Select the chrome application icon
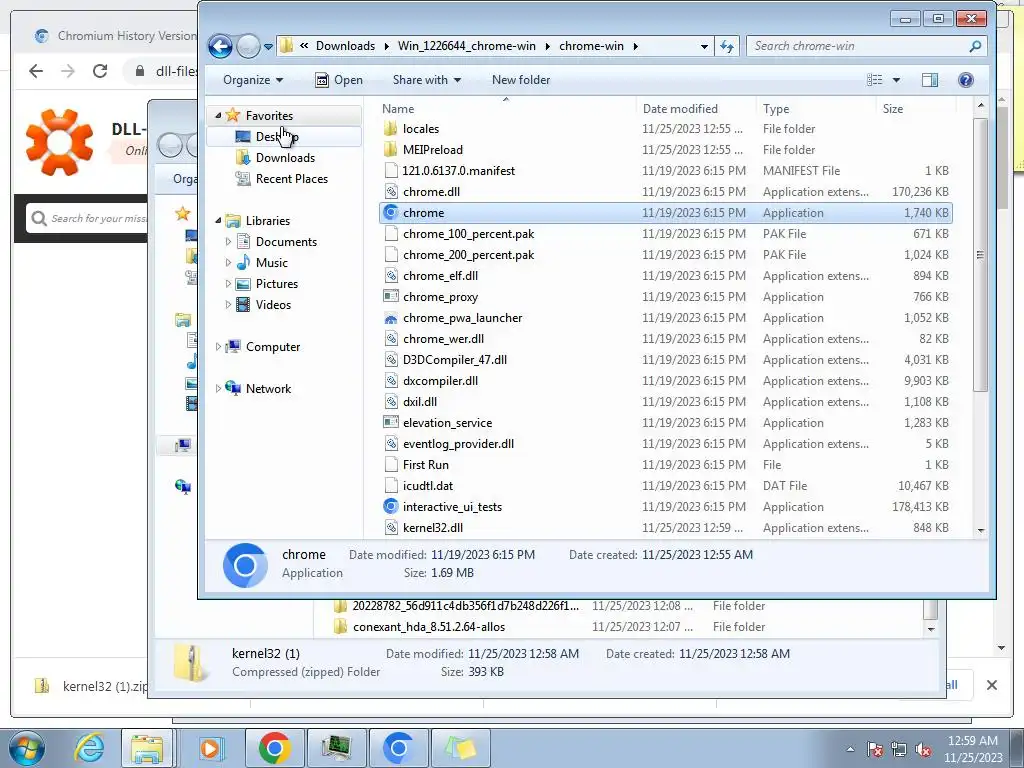This screenshot has width=1024, height=768. [391, 212]
